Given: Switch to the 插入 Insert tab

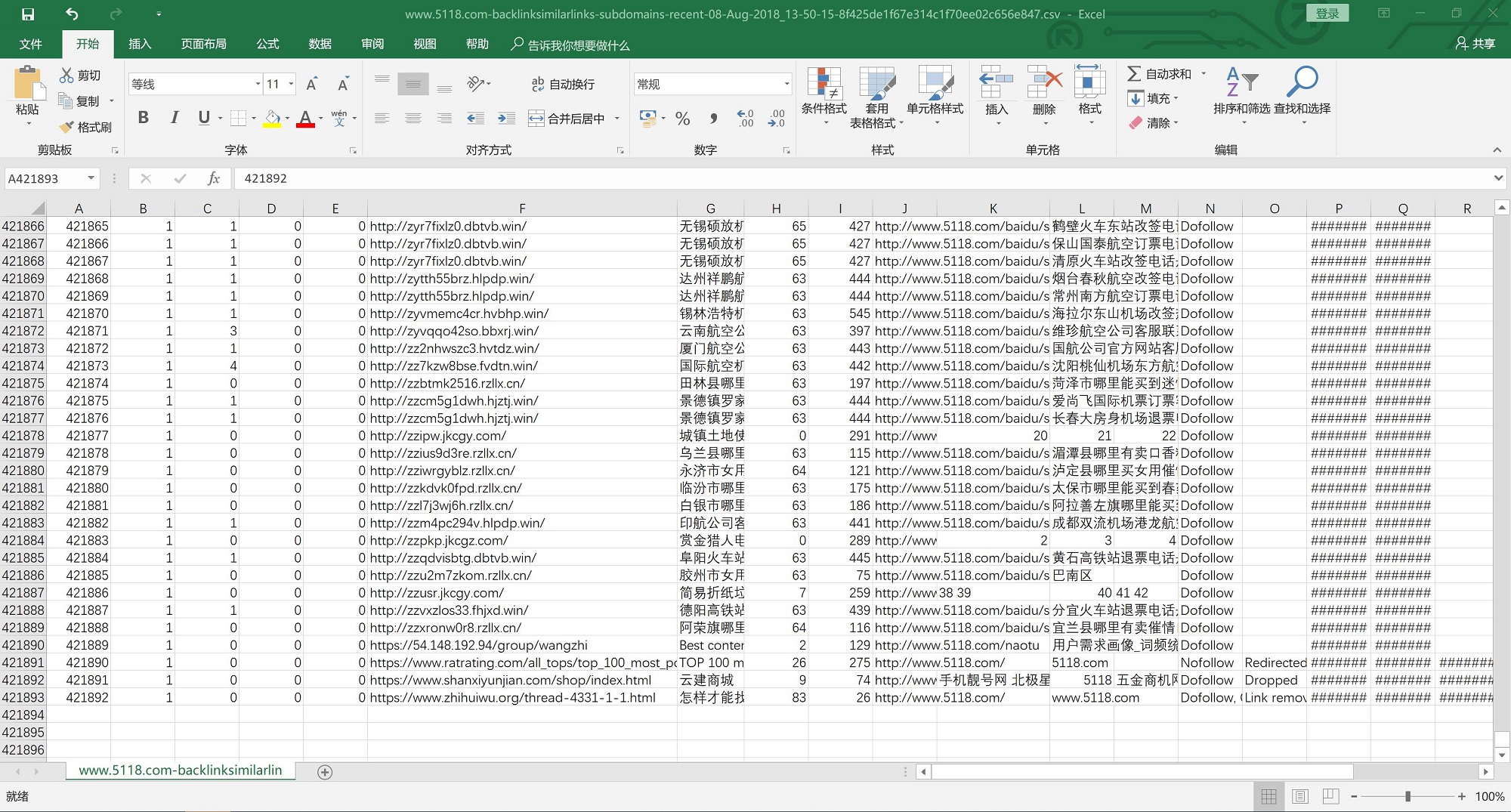Looking at the screenshot, I should point(140,44).
